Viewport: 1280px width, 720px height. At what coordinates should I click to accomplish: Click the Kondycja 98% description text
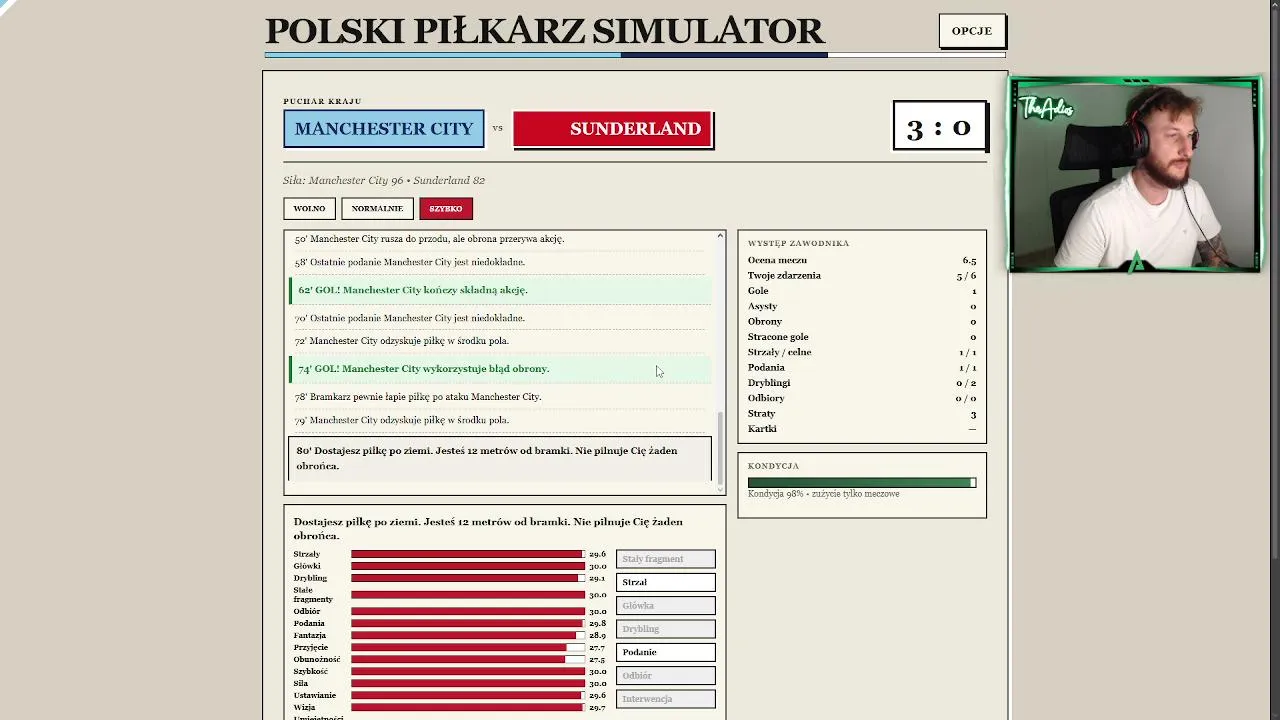(823, 494)
